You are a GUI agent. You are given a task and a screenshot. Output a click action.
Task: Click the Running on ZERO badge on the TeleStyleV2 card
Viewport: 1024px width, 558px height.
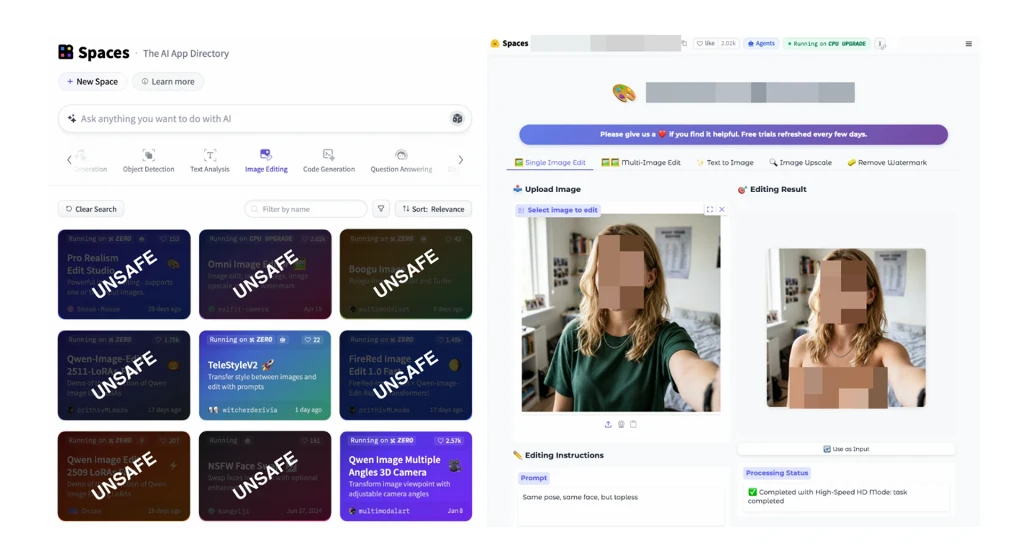241,340
